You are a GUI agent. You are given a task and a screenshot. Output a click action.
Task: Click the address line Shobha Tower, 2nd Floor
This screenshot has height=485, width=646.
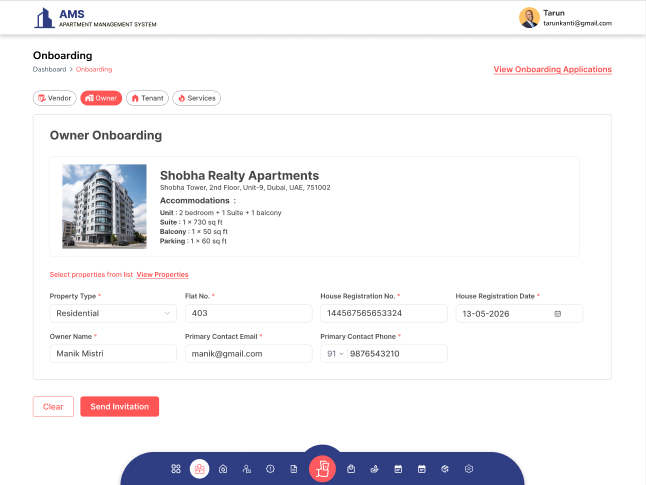pos(245,187)
